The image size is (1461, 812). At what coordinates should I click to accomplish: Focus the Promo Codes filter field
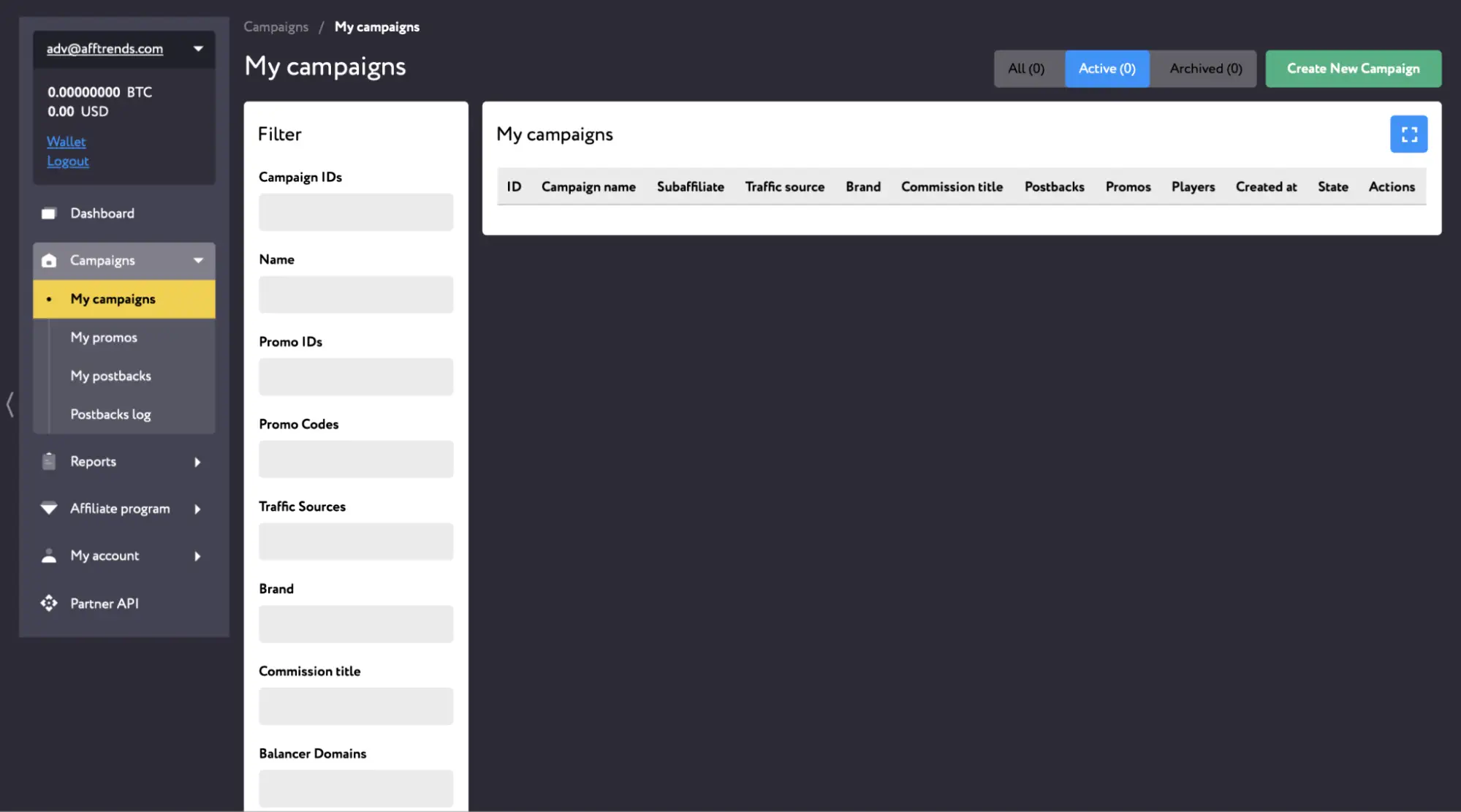click(356, 459)
